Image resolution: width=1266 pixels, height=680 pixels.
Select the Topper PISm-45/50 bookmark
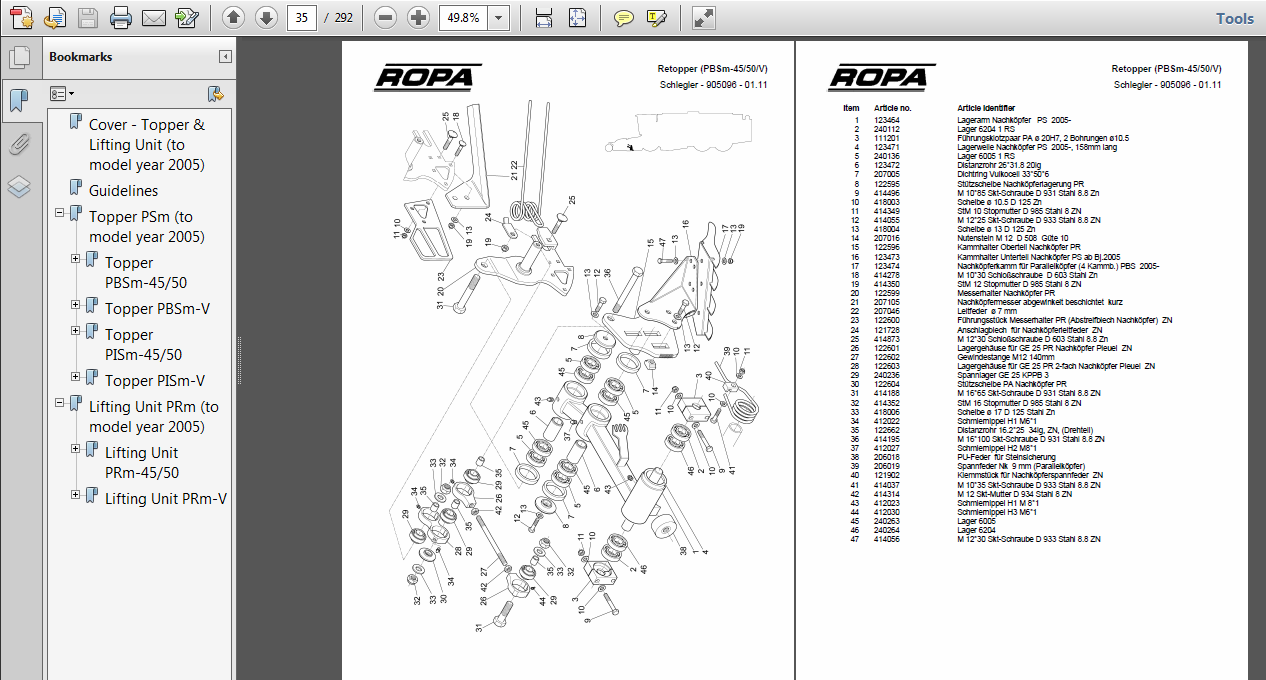click(145, 344)
